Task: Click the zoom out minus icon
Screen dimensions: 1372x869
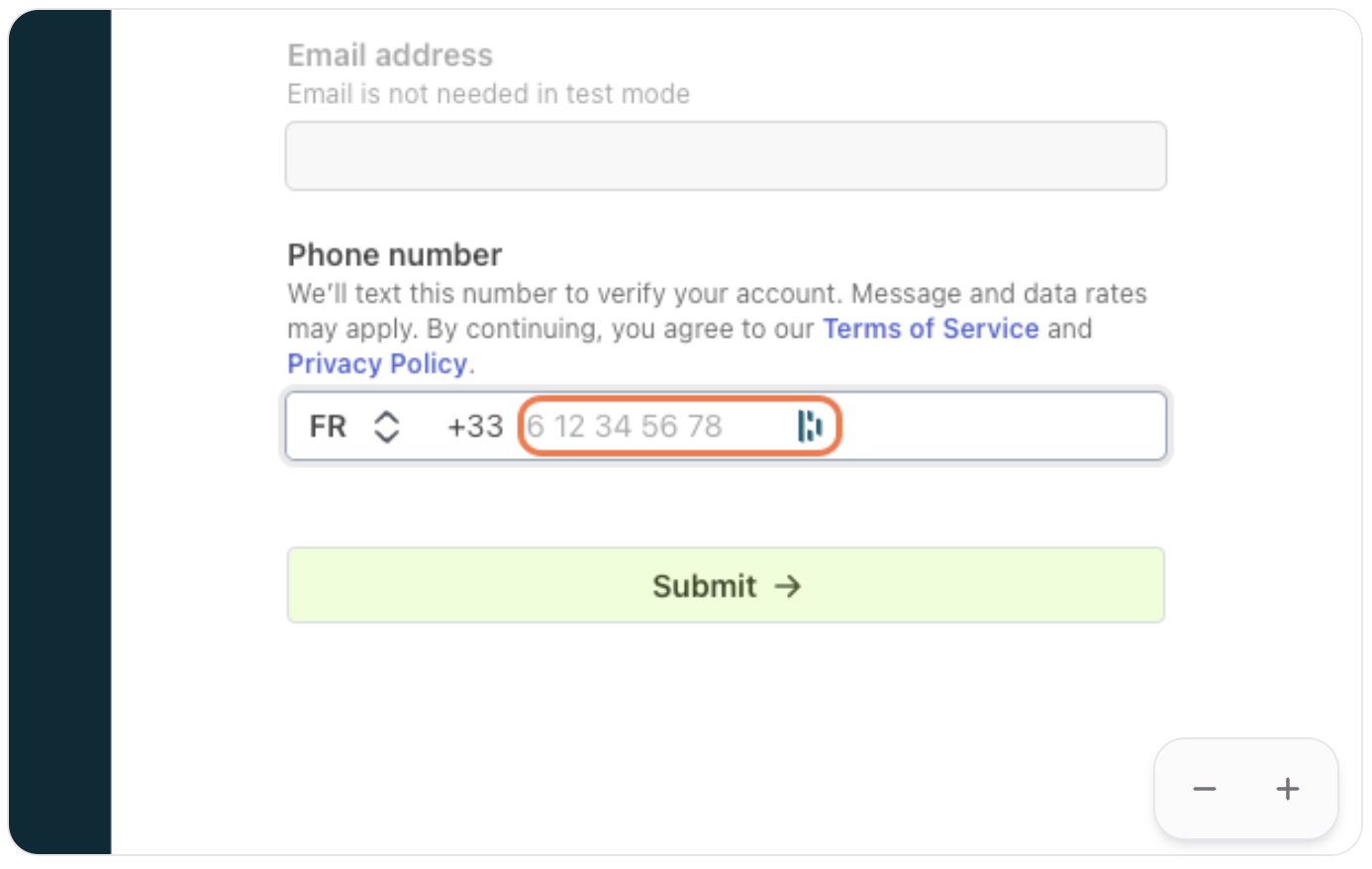Action: (1204, 789)
